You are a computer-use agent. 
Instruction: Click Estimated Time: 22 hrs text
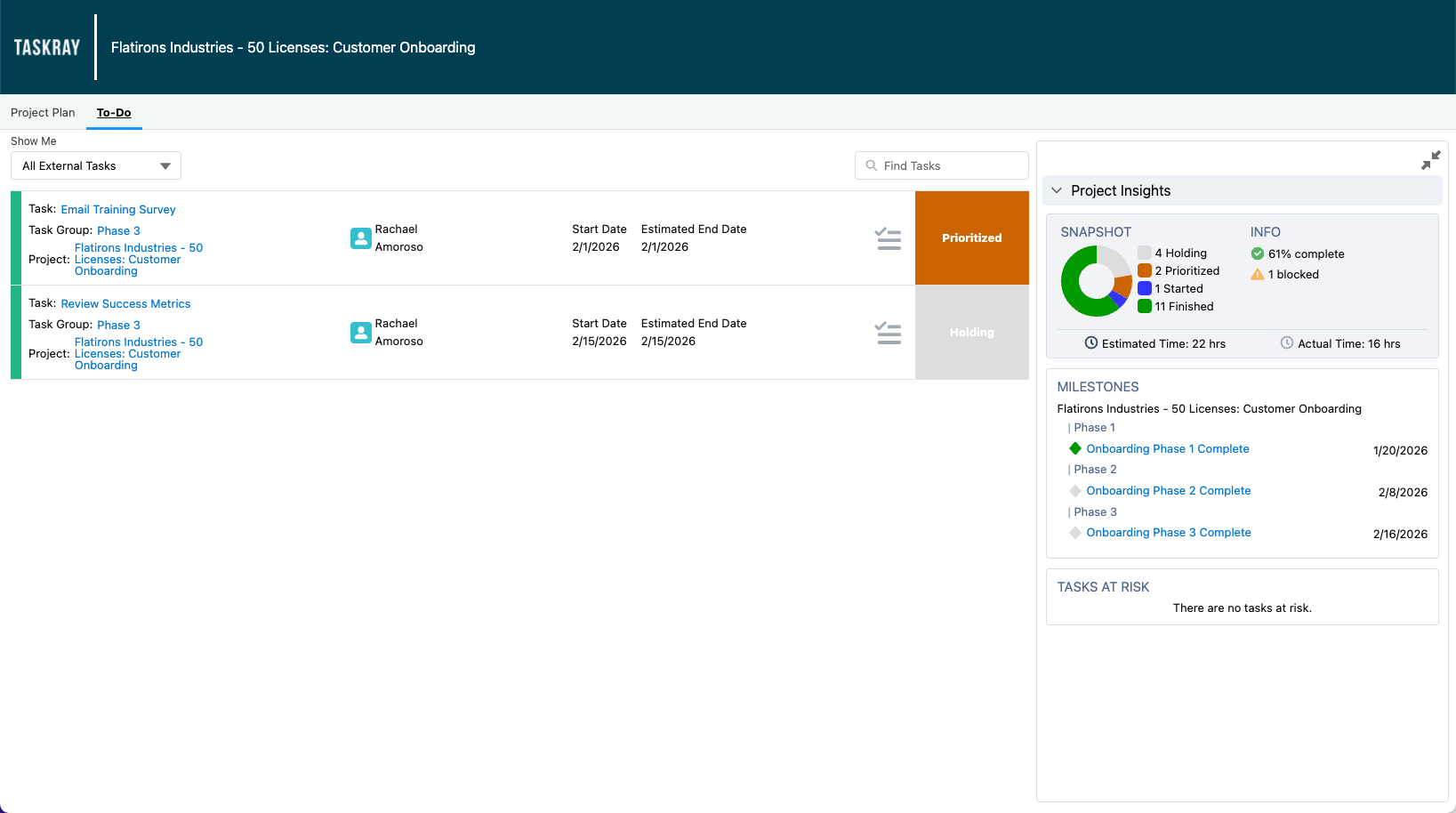pyautogui.click(x=1163, y=344)
